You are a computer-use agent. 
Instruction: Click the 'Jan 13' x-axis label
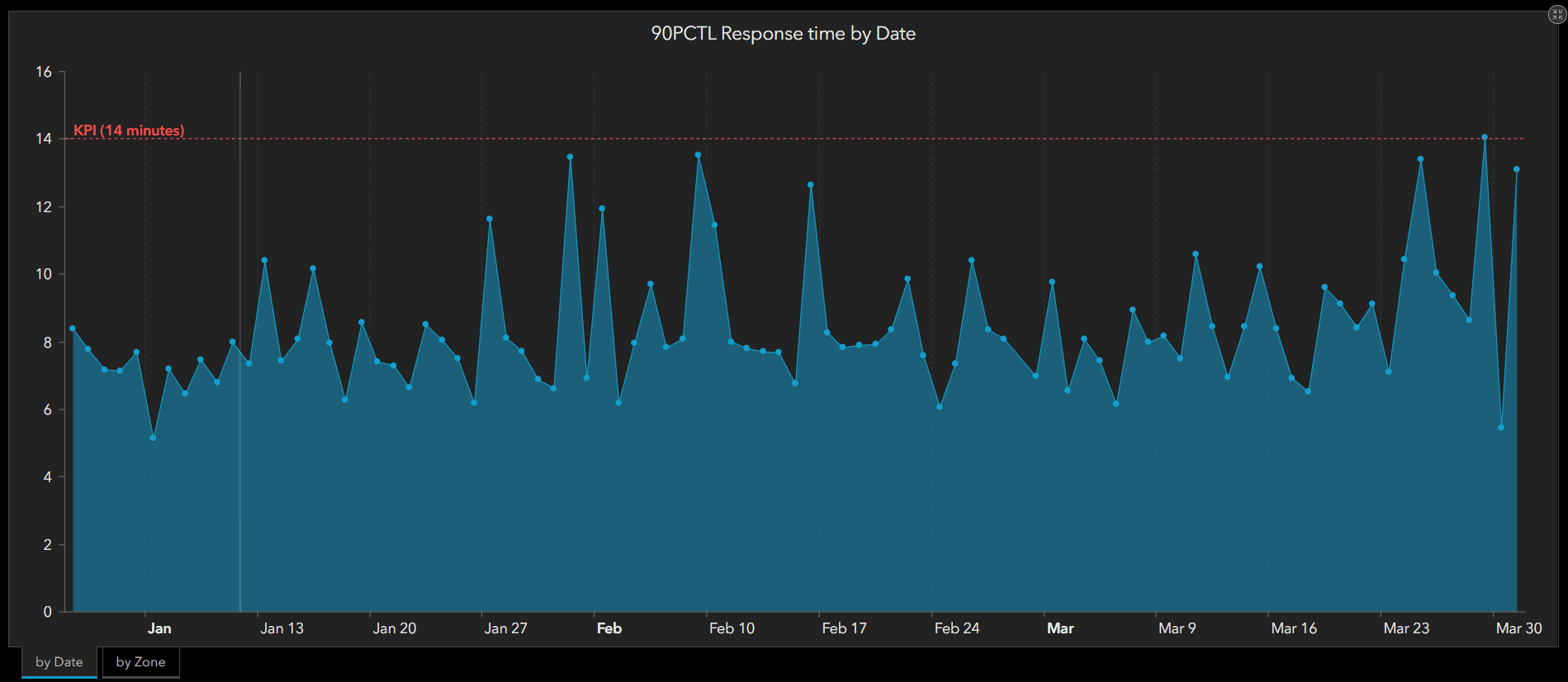(282, 628)
